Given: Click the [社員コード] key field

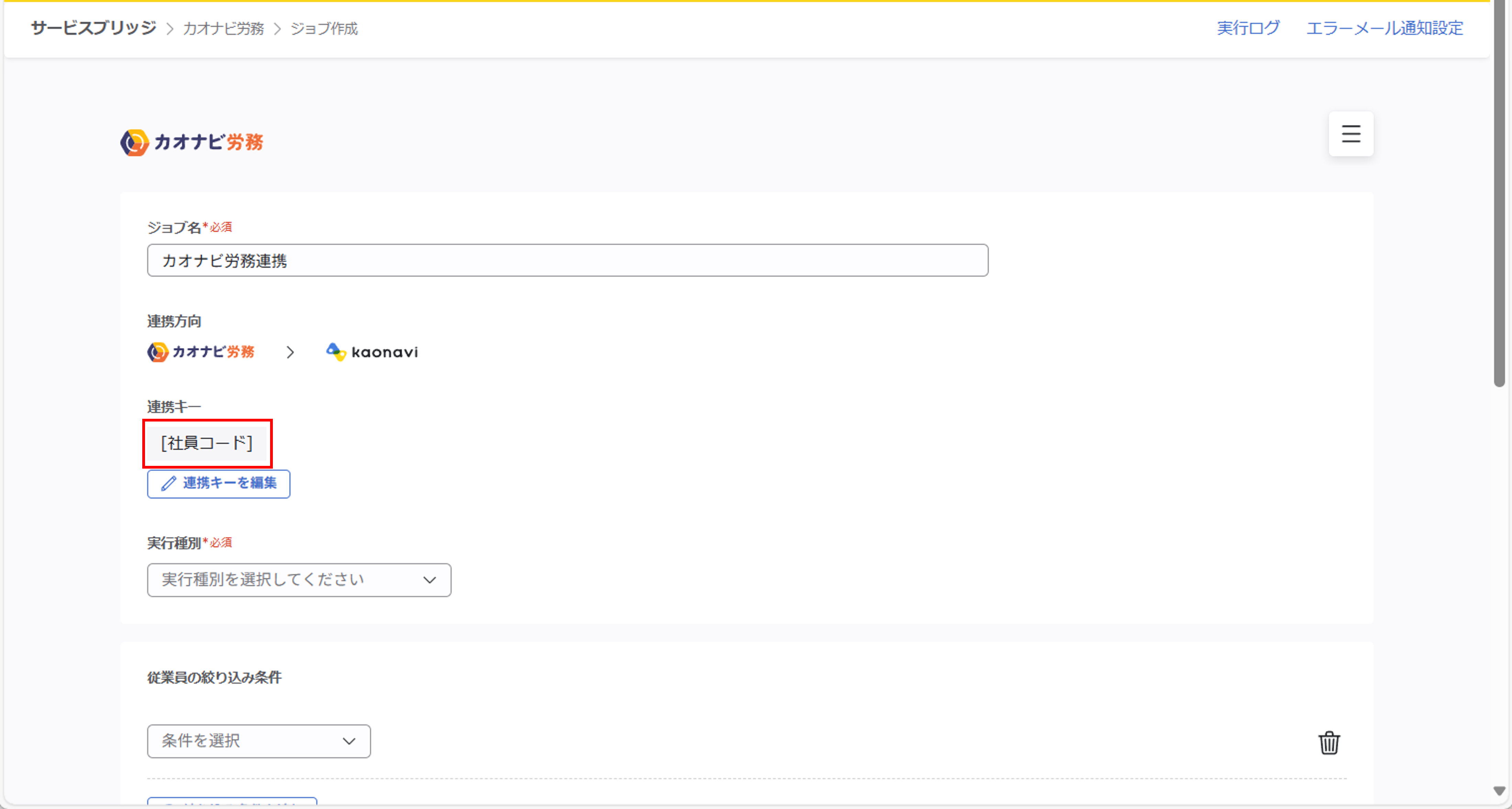Looking at the screenshot, I should click(x=207, y=443).
